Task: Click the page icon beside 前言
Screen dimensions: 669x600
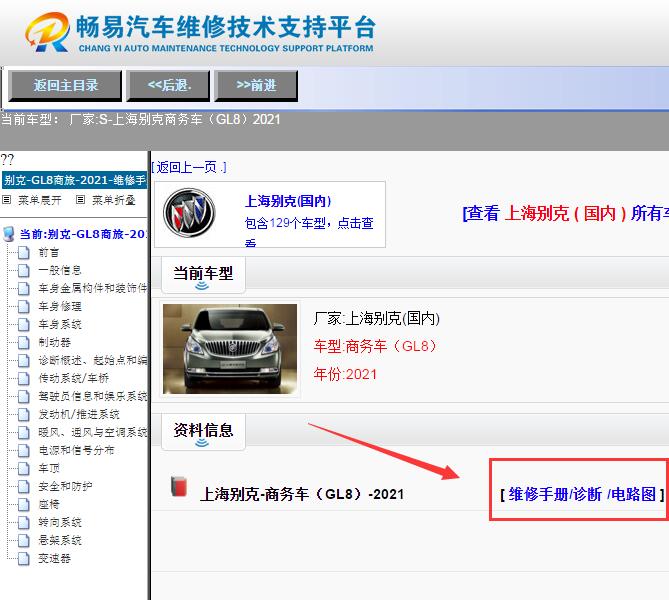Action: point(23,252)
